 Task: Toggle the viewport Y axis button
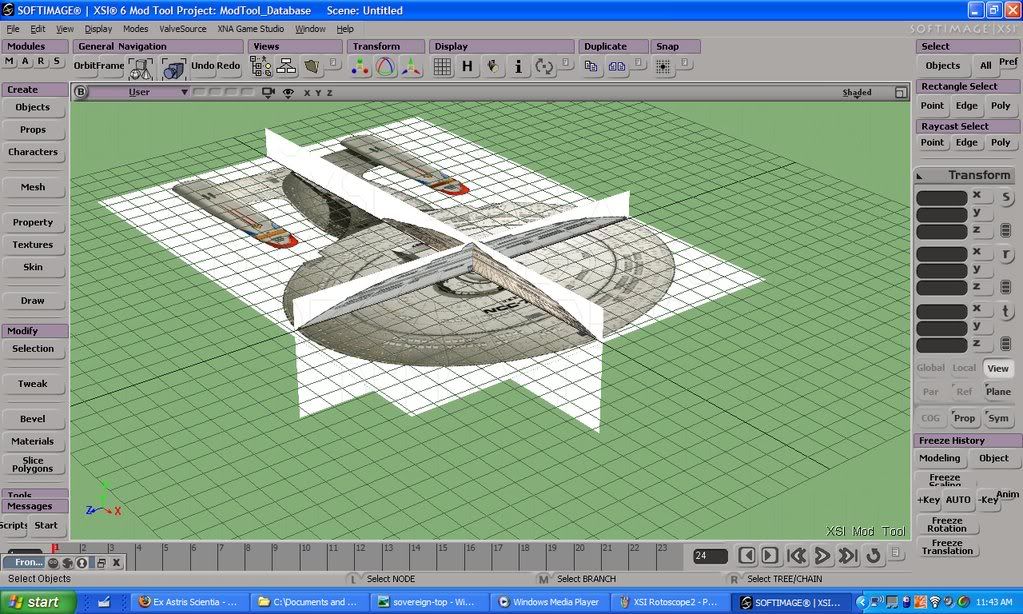pyautogui.click(x=318, y=93)
